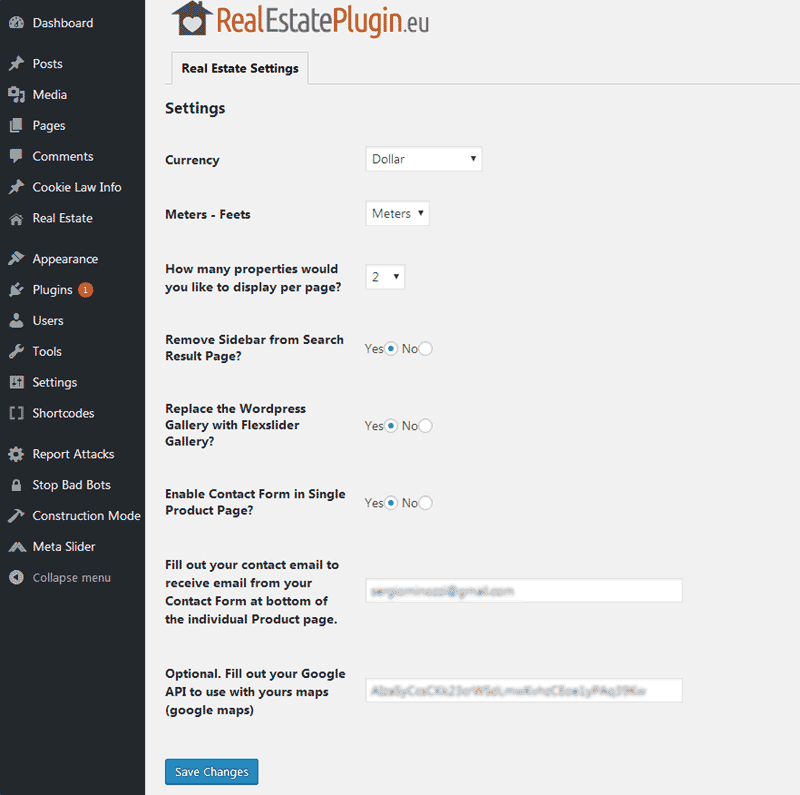This screenshot has width=800, height=795.
Task: Open Stop Bad Bots menu link
Action: (x=71, y=485)
